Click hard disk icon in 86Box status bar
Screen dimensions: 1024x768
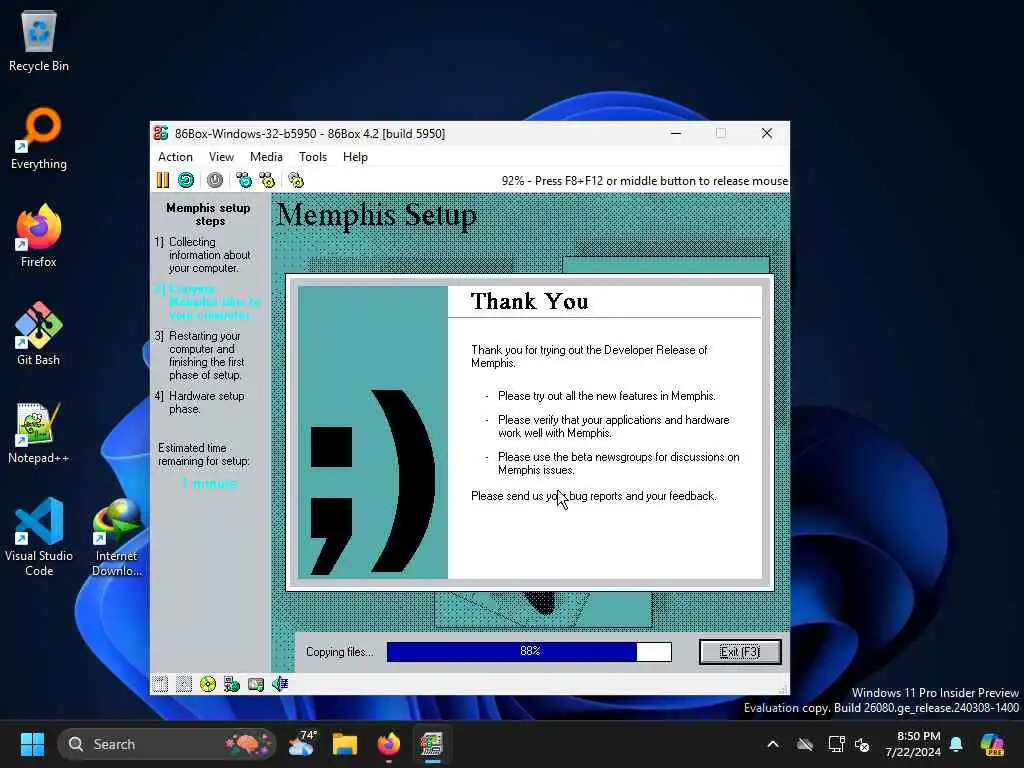tap(256, 684)
